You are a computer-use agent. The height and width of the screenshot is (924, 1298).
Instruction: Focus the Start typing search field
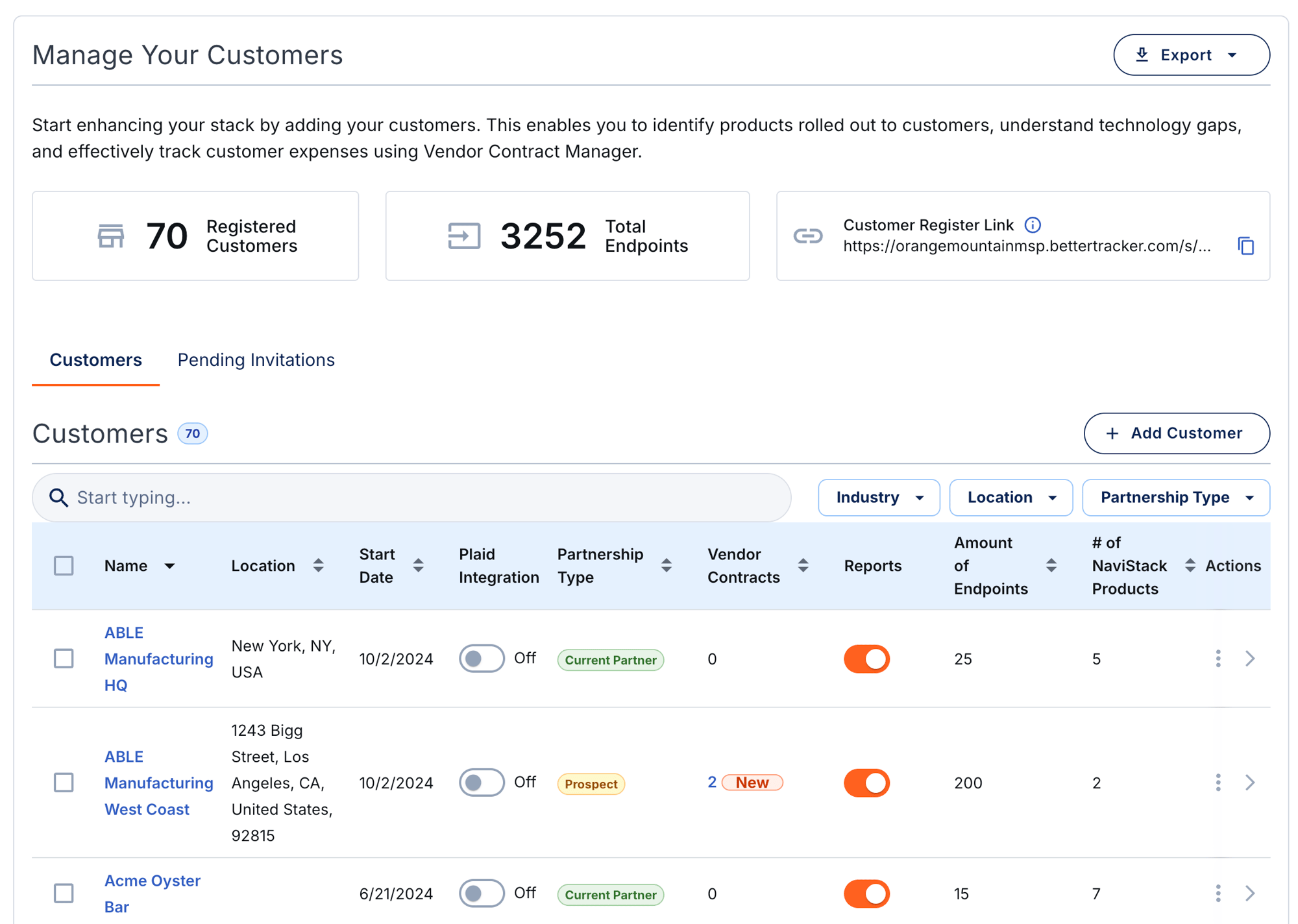coord(411,498)
